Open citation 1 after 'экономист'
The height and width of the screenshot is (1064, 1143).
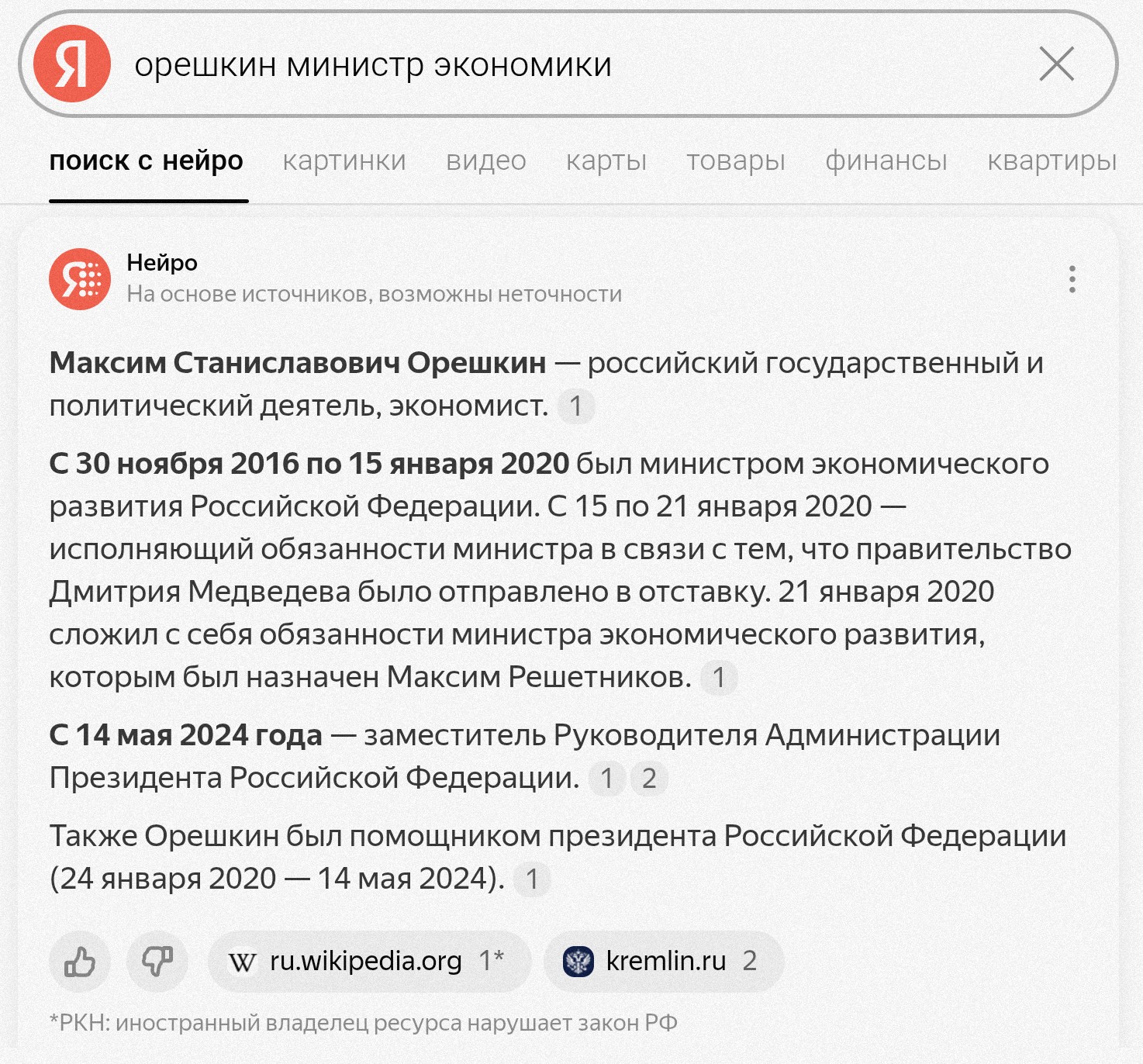pos(576,406)
